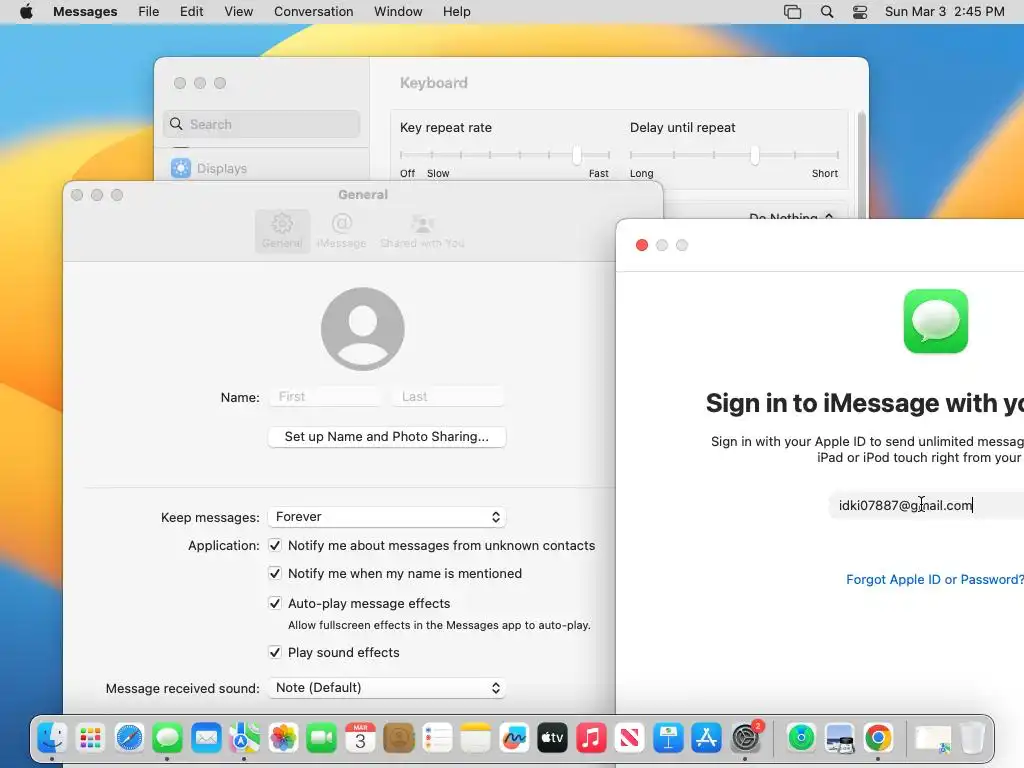
Task: Open the Apple menu
Action: [x=26, y=12]
